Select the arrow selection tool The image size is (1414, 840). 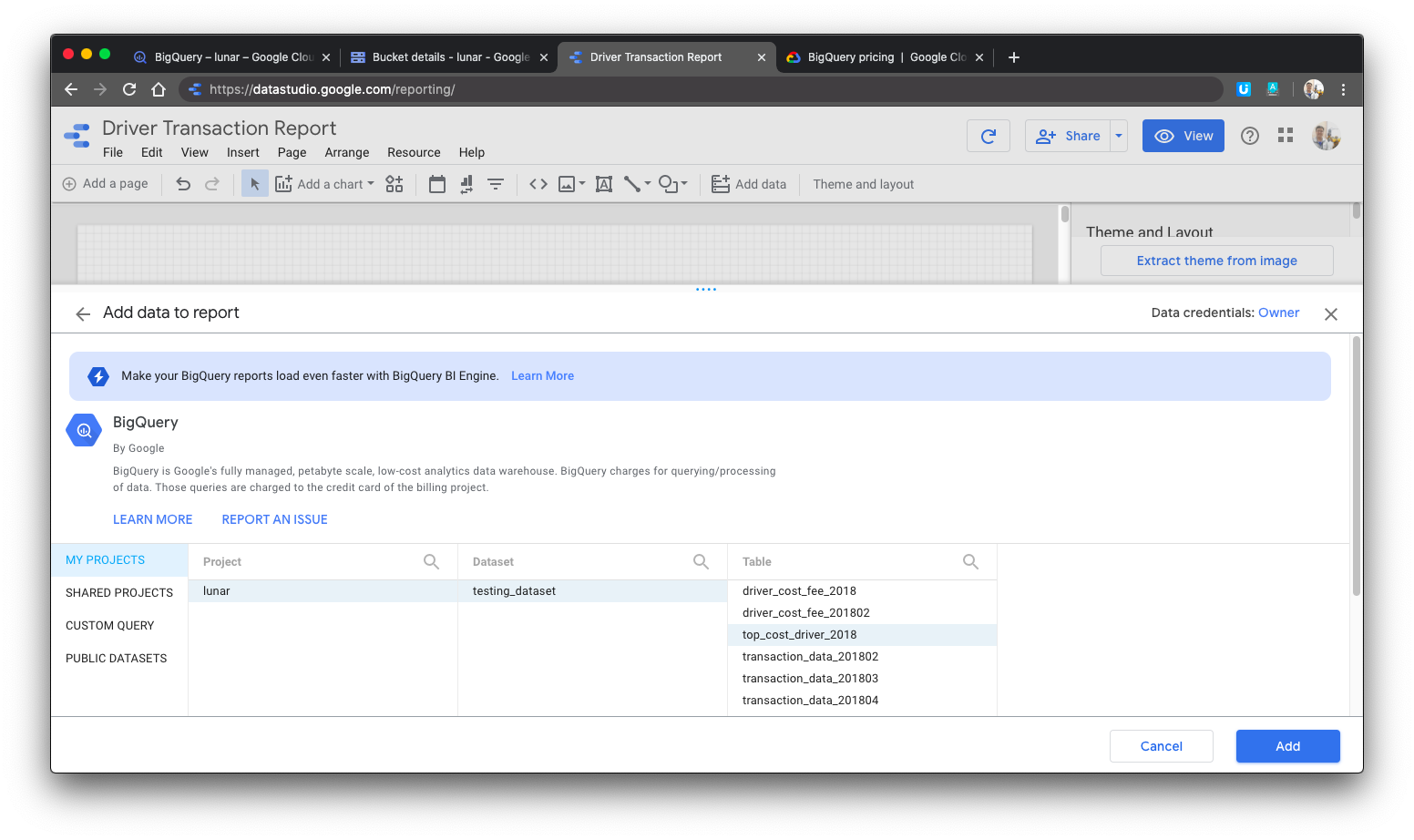254,183
